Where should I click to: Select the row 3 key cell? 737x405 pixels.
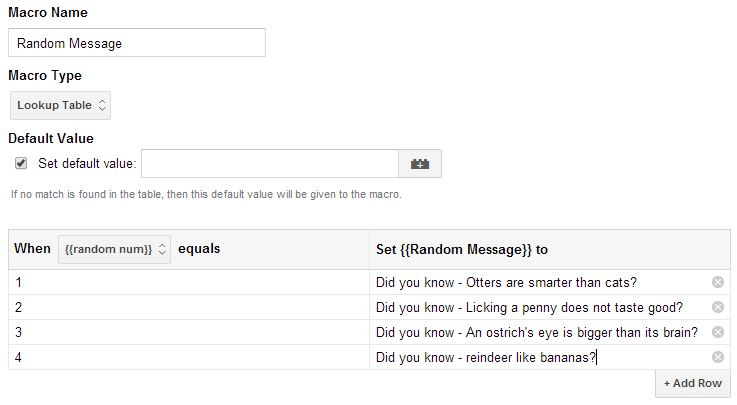point(189,332)
